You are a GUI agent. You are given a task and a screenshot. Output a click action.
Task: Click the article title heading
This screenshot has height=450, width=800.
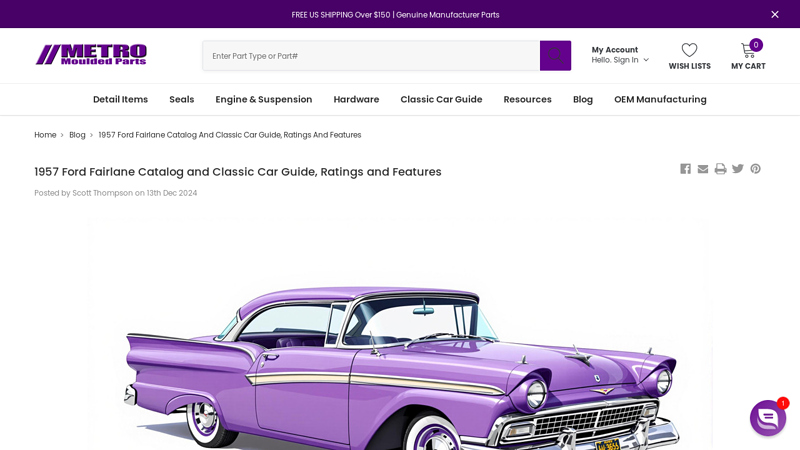[x=238, y=172]
